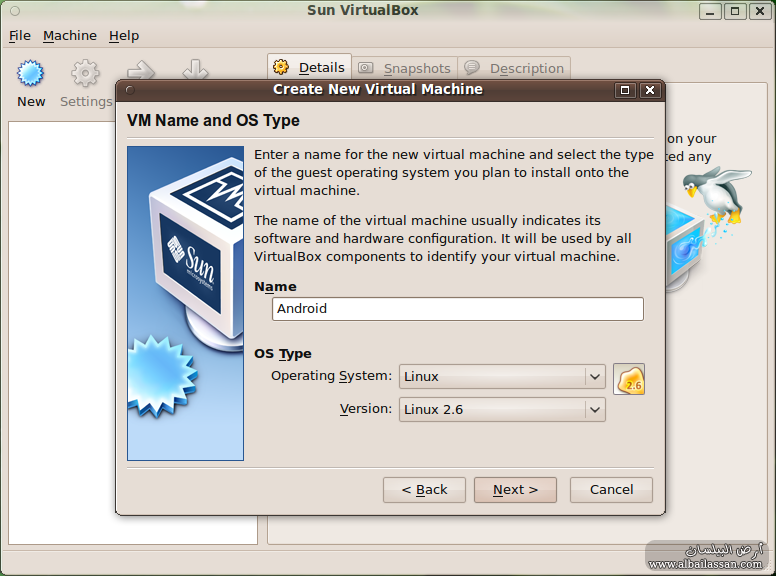Click the Sun VirtualBox window menu circle
The height and width of the screenshot is (576, 776).
tap(15, 10)
